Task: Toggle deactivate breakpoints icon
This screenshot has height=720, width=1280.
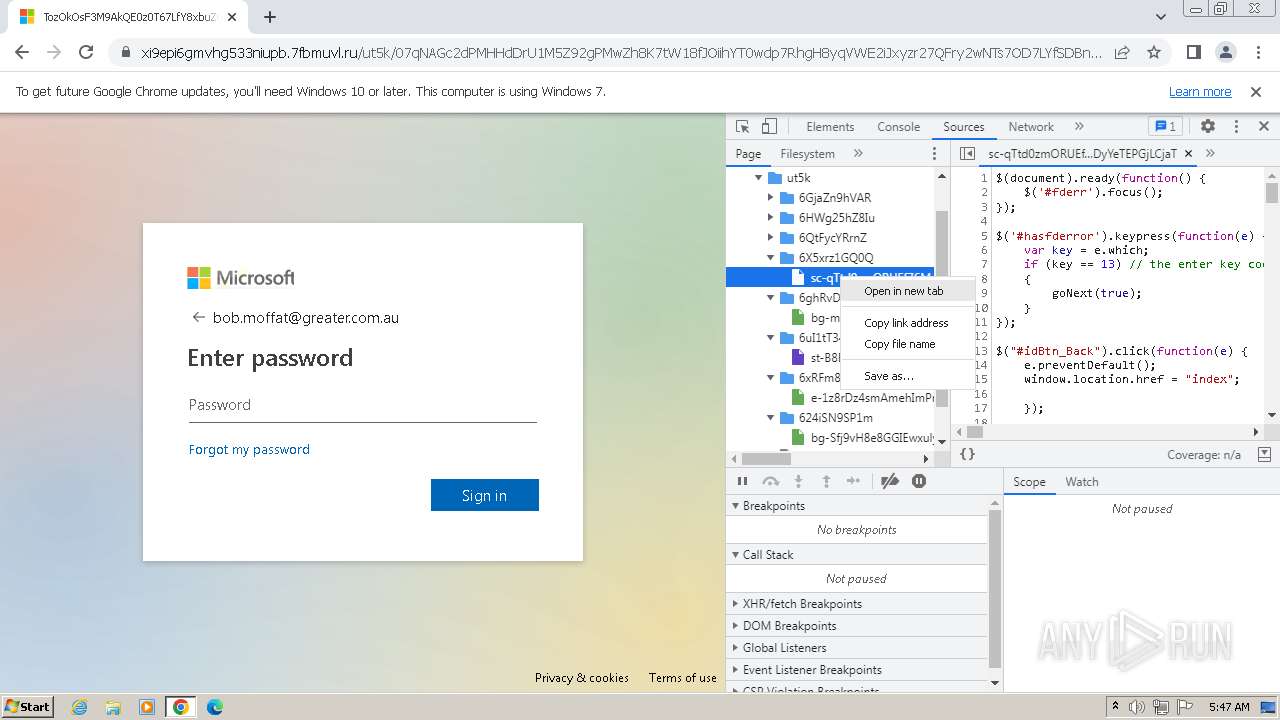Action: tap(889, 482)
